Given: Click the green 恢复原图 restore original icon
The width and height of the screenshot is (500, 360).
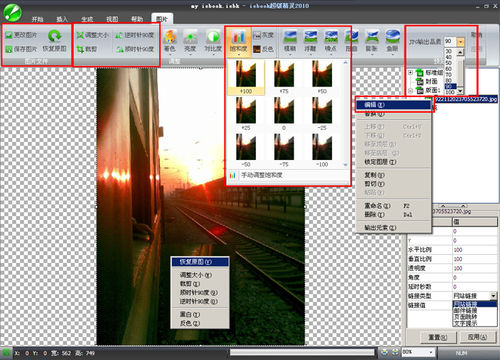Looking at the screenshot, I should (54, 36).
